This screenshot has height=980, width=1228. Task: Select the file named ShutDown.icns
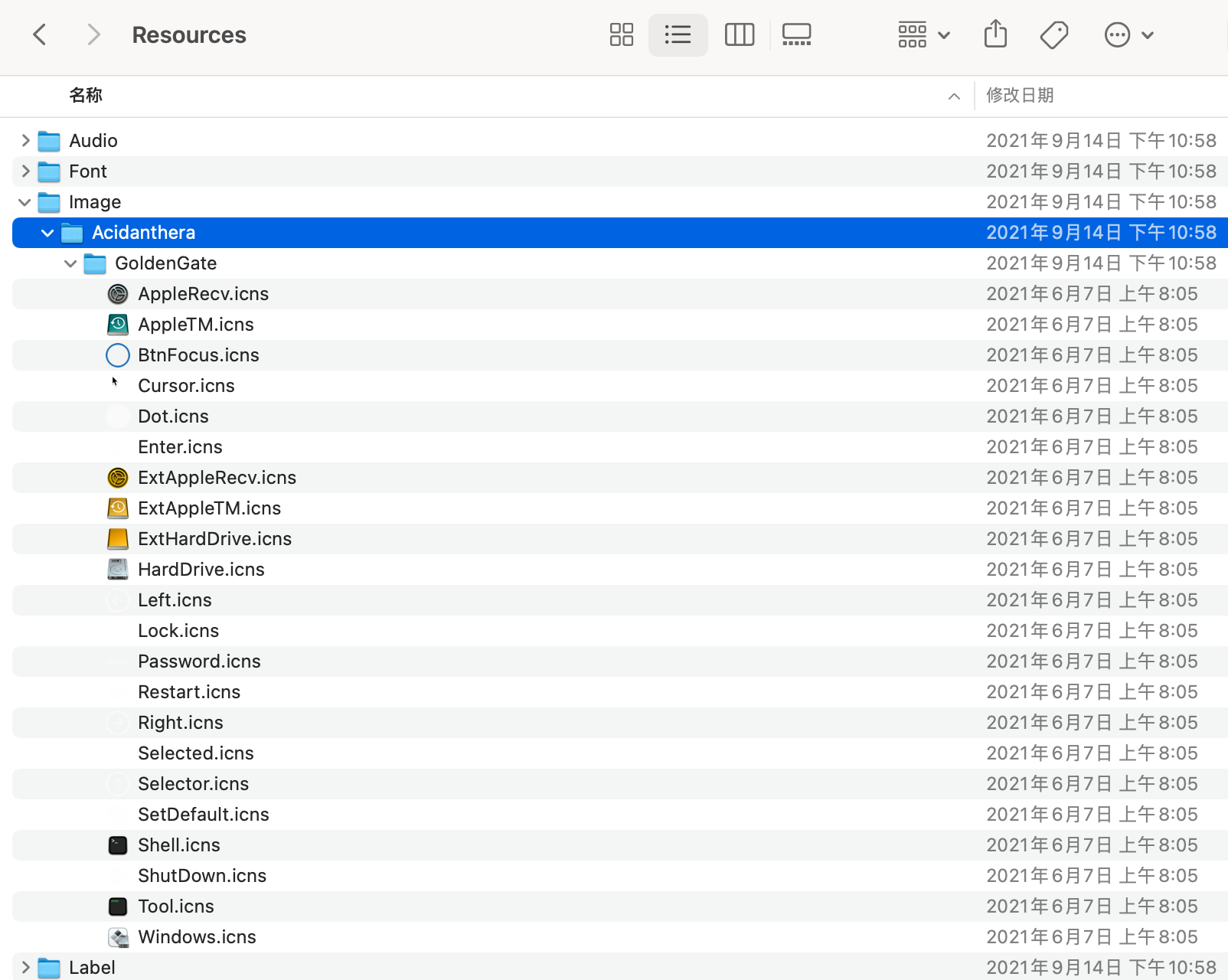coord(202,876)
